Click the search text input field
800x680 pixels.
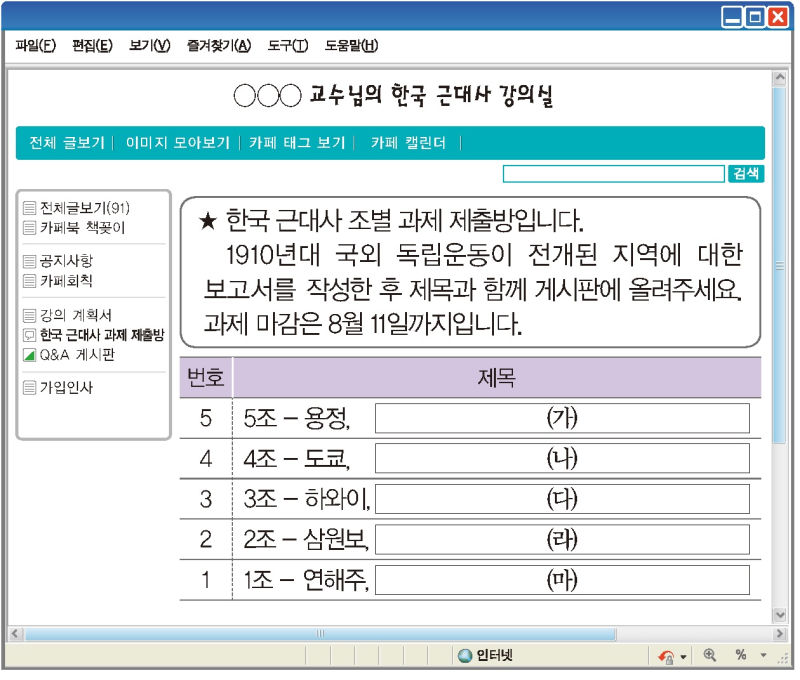(x=613, y=174)
